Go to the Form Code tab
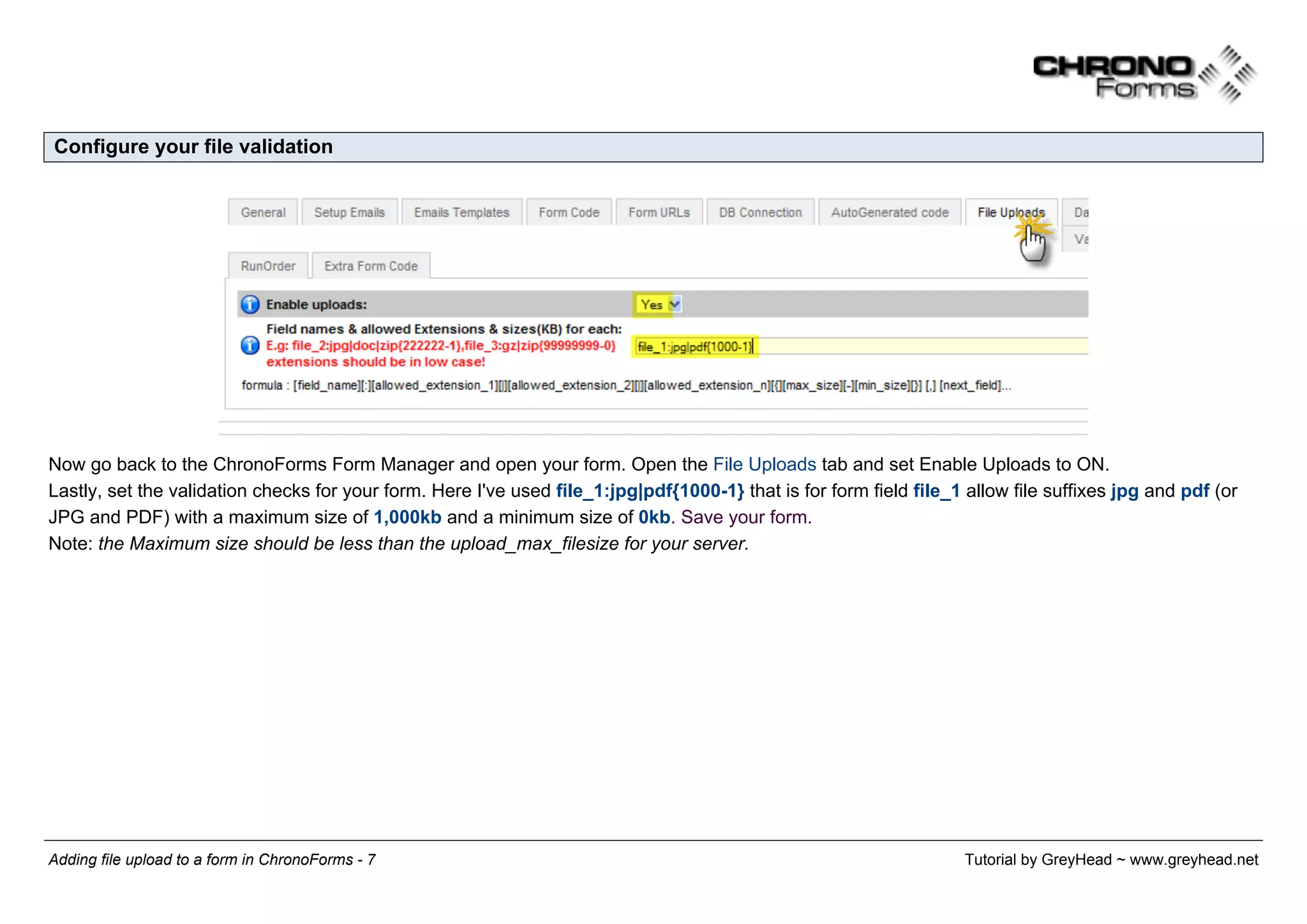This screenshot has height=924, width=1307. (x=569, y=212)
